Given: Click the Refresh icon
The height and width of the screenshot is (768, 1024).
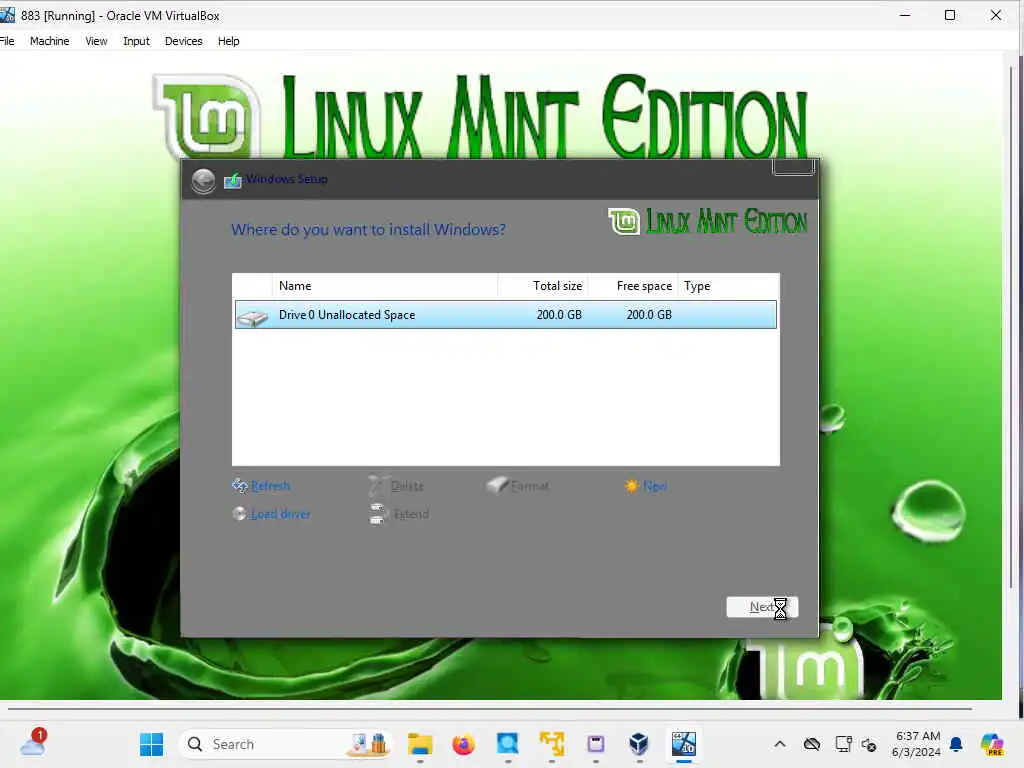Looking at the screenshot, I should pos(240,485).
